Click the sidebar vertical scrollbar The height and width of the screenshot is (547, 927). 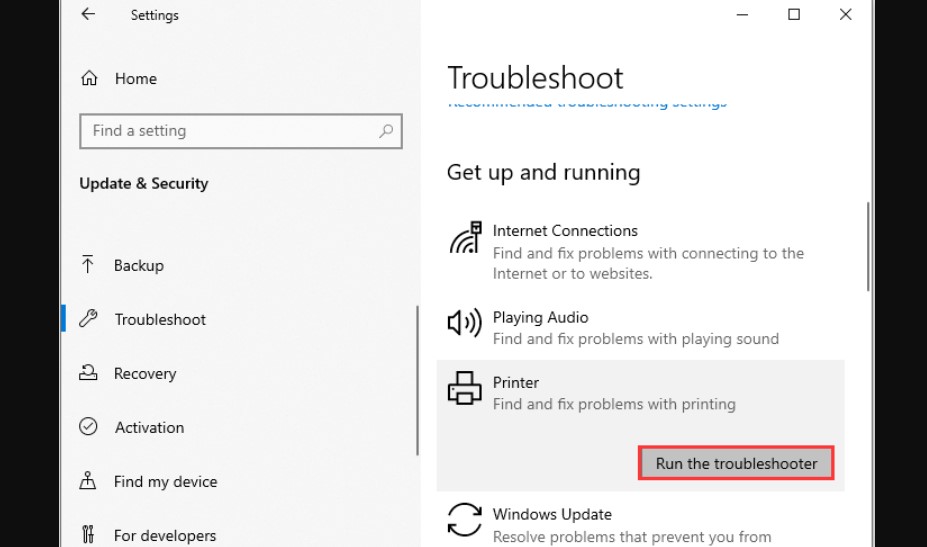[x=417, y=380]
